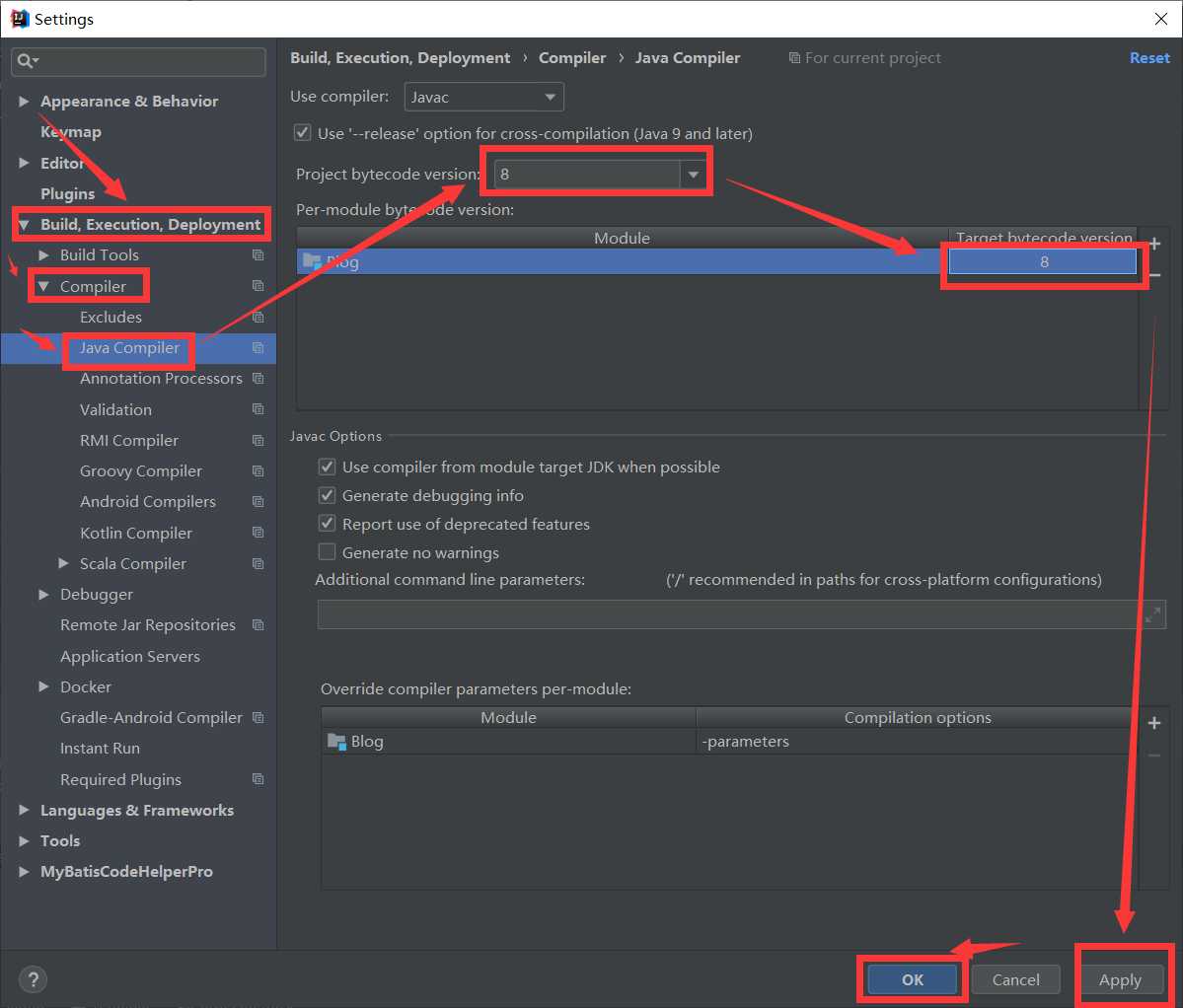This screenshot has height=1008, width=1183.
Task: Collapse Build, Execution, Deployment section
Action: pos(24,225)
